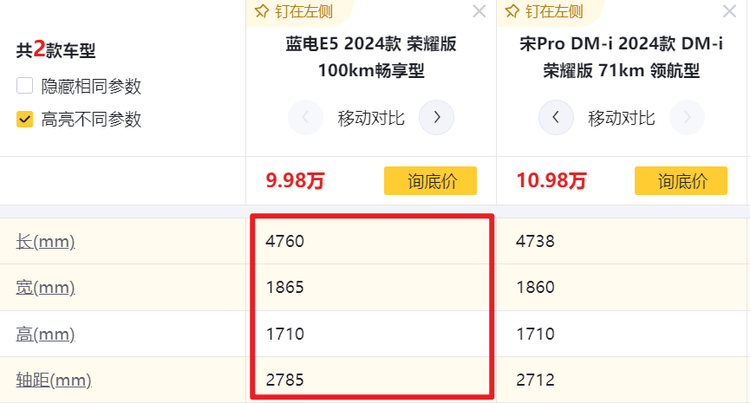Open 宋Pro DM-i 2024款 model title
750x403 pixels.
621,58
